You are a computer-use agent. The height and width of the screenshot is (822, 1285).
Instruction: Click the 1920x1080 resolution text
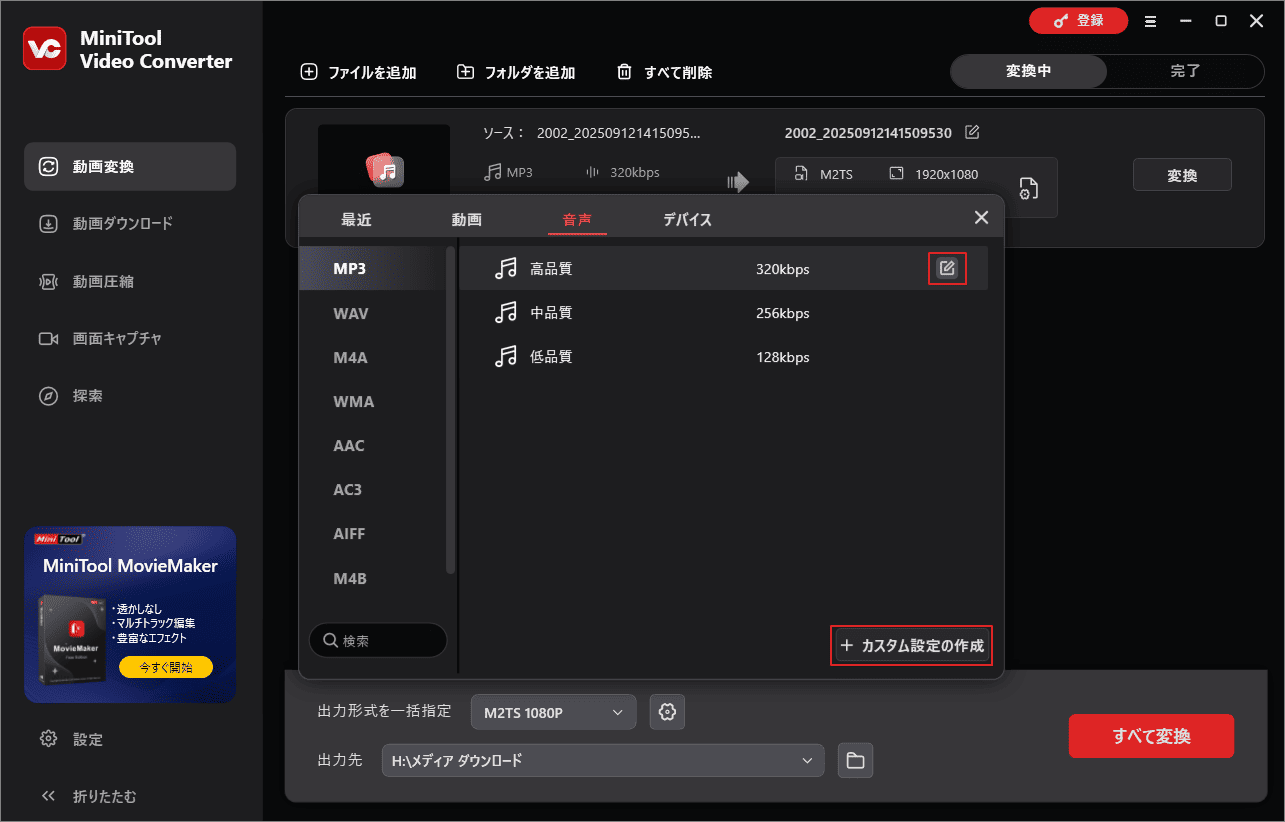946,174
